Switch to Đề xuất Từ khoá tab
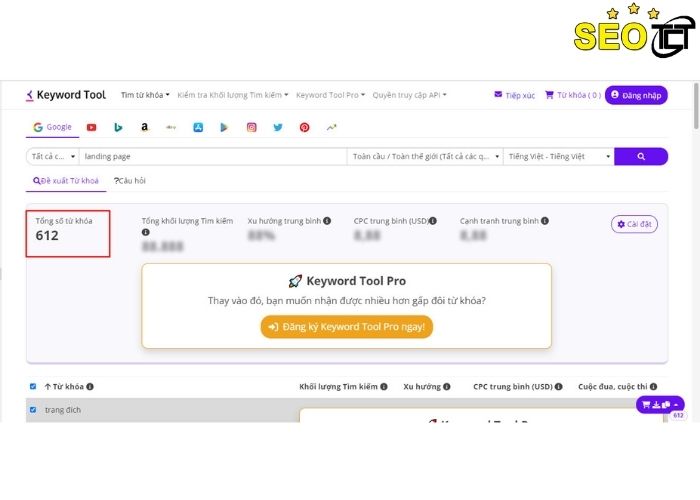Image resolution: width=700 pixels, height=500 pixels. pyautogui.click(x=66, y=181)
